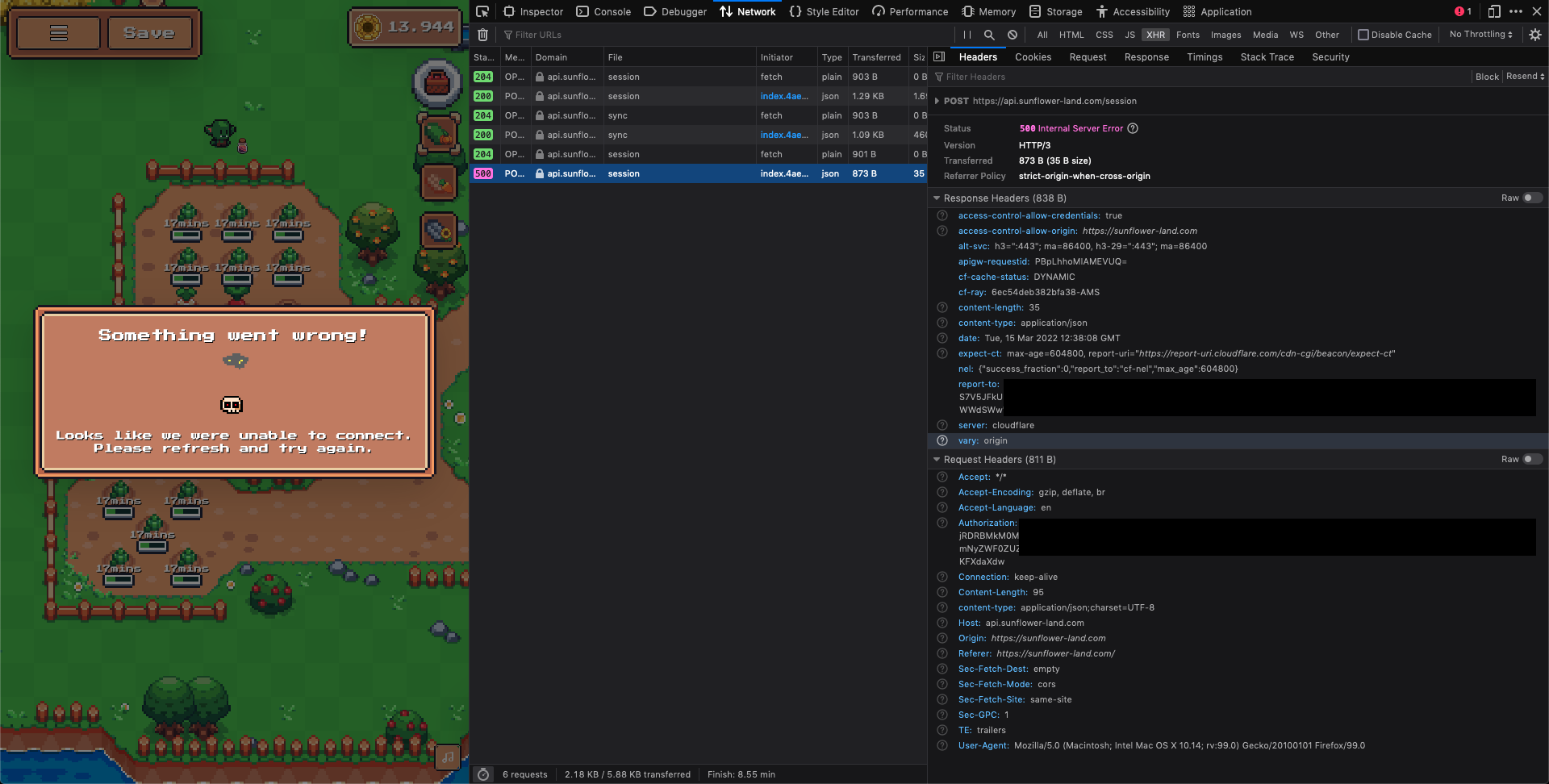Image resolution: width=1549 pixels, height=784 pixels.
Task: Click the pick element tool icon
Action: point(482,11)
